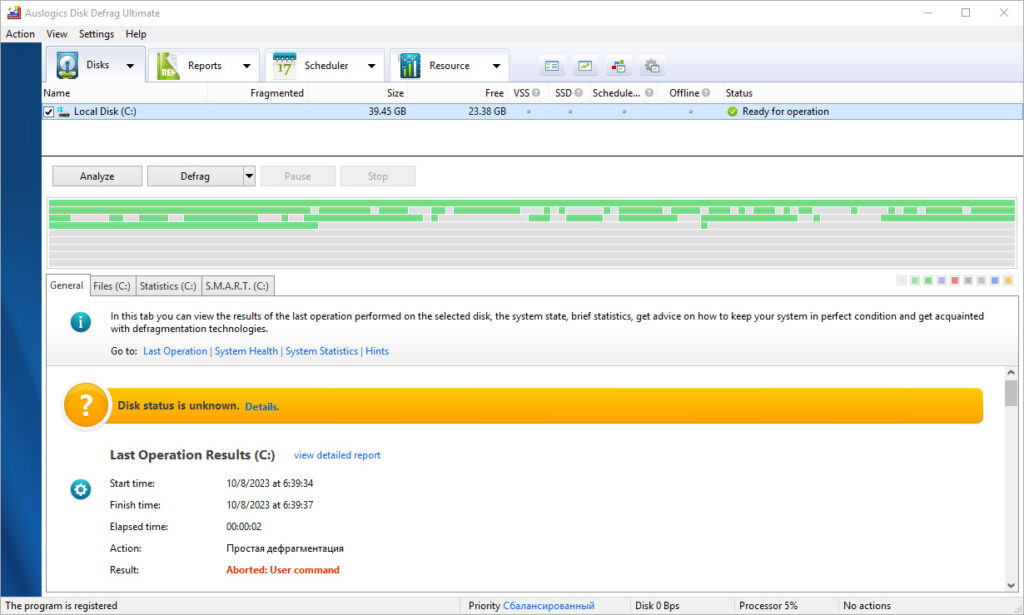Toggle the Local Disk (C:) checkbox
Viewport: 1024px width, 615px height.
48,112
